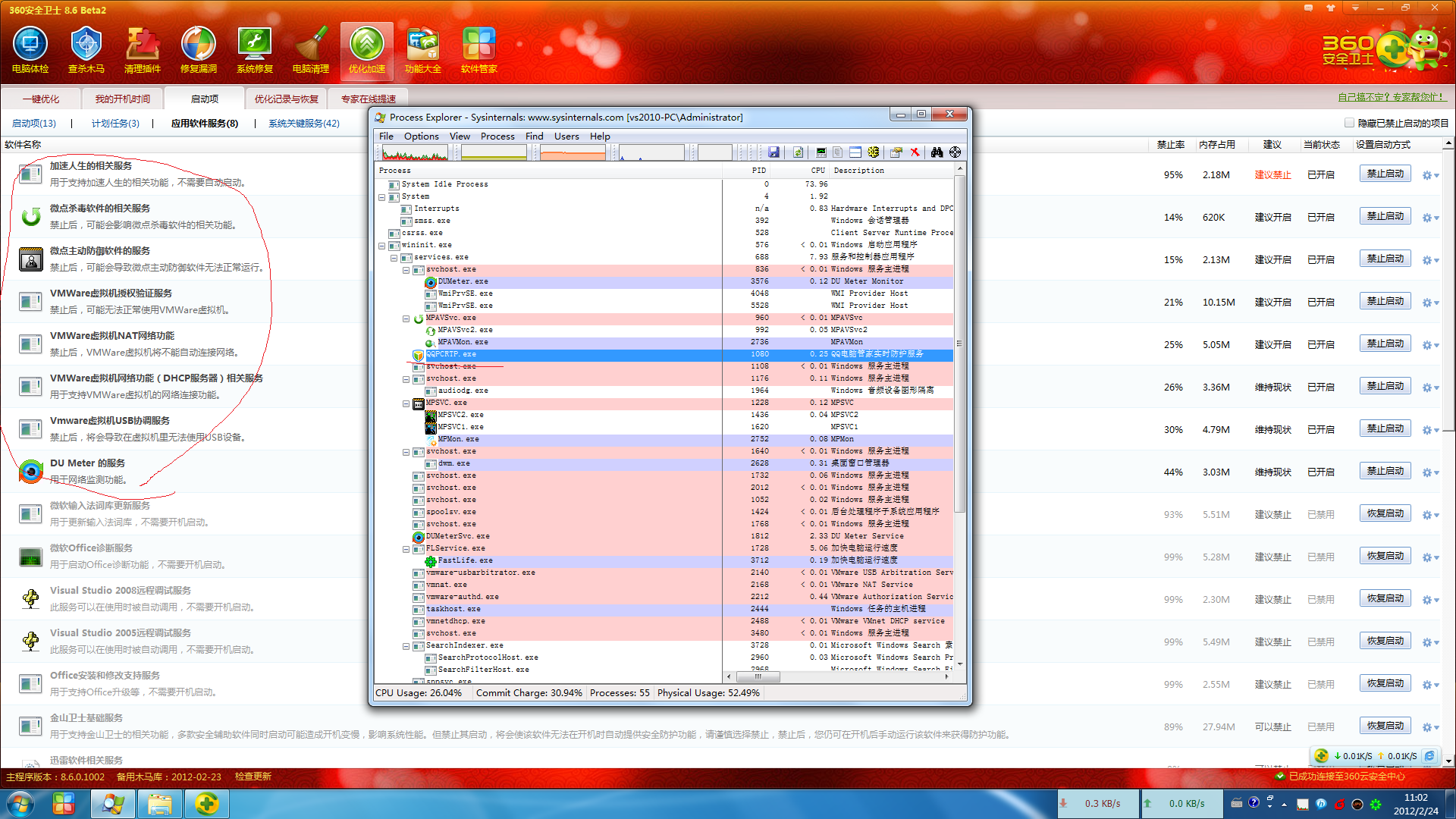The width and height of the screenshot is (1456, 819).
Task: Click the Refresh icon in Process Explorer toolbar
Action: (798, 152)
